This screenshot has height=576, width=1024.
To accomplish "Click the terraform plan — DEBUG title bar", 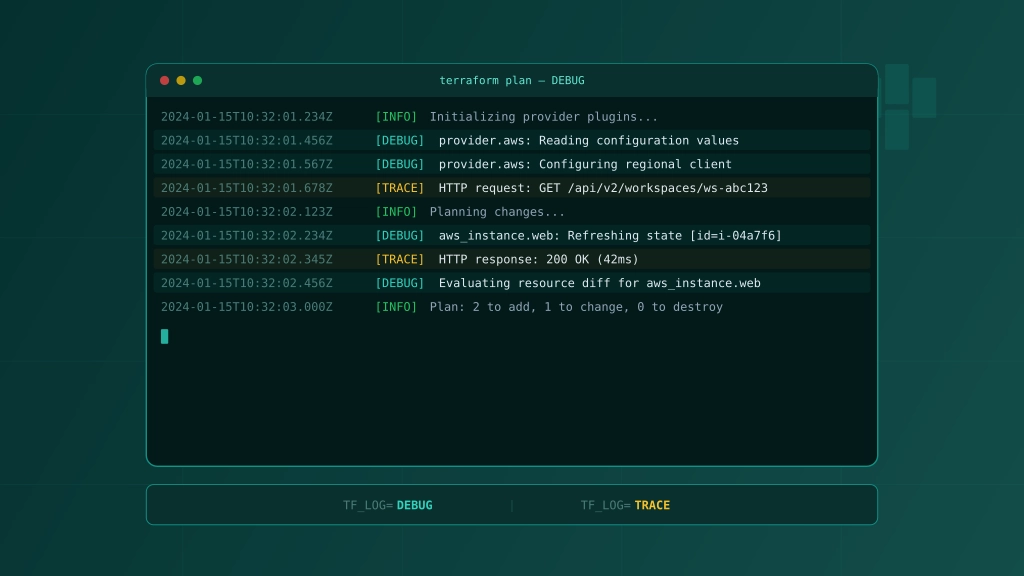I will (512, 81).
